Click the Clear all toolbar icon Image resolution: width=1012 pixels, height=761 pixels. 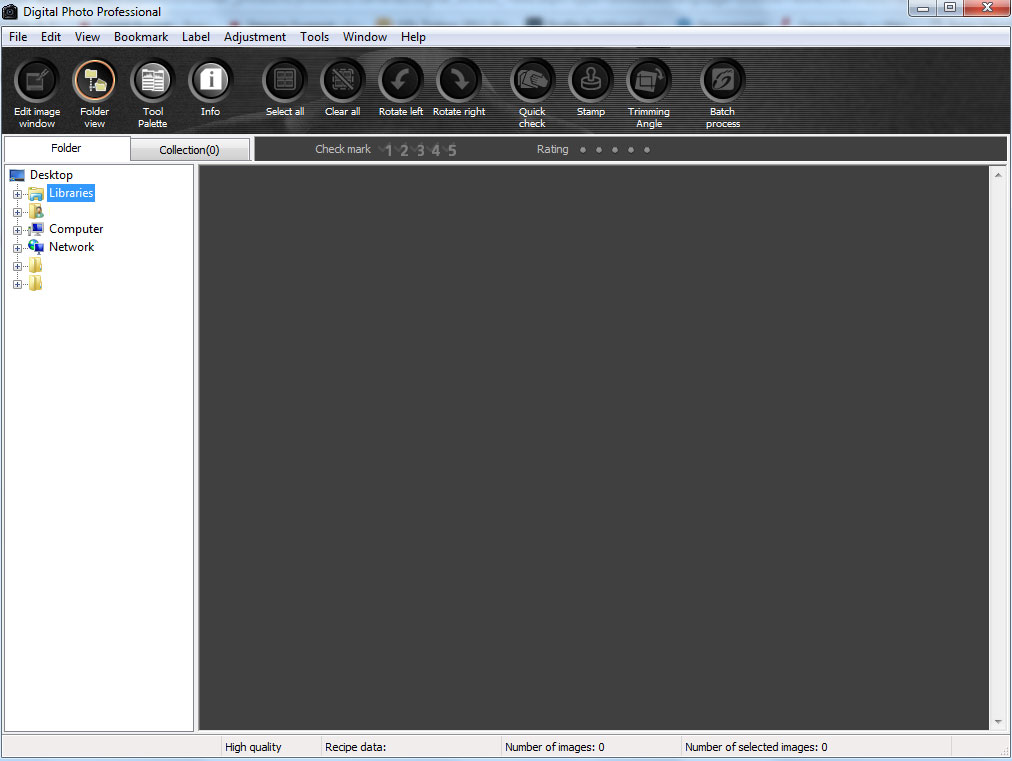(x=342, y=82)
